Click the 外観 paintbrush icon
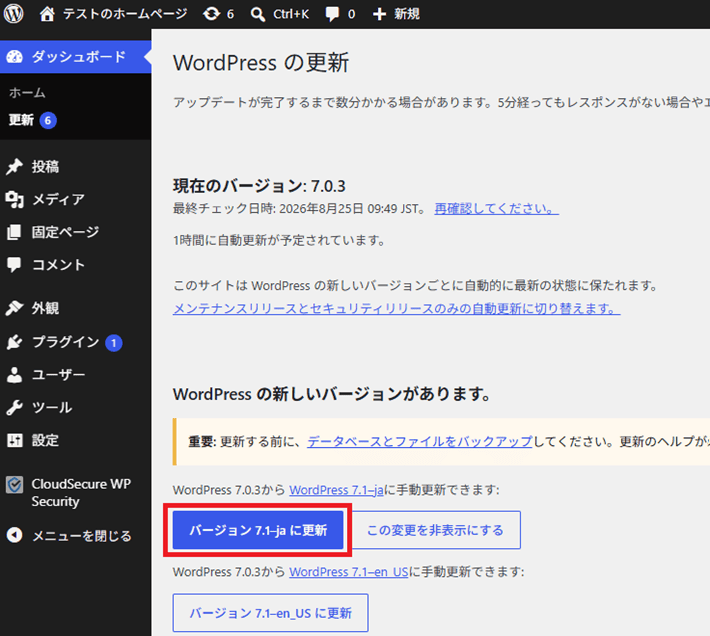The width and height of the screenshot is (710, 636). [x=14, y=308]
